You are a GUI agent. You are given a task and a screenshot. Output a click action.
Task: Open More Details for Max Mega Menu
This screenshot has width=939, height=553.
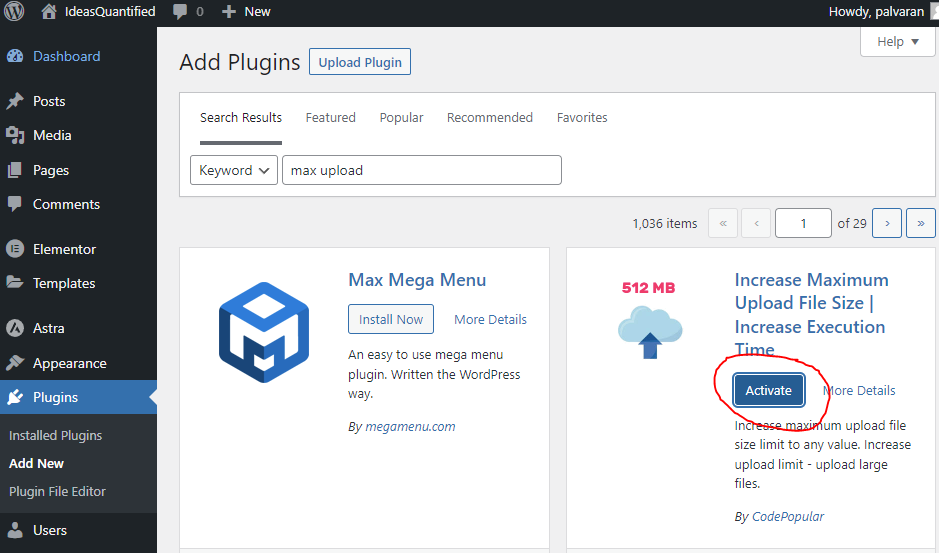[490, 319]
